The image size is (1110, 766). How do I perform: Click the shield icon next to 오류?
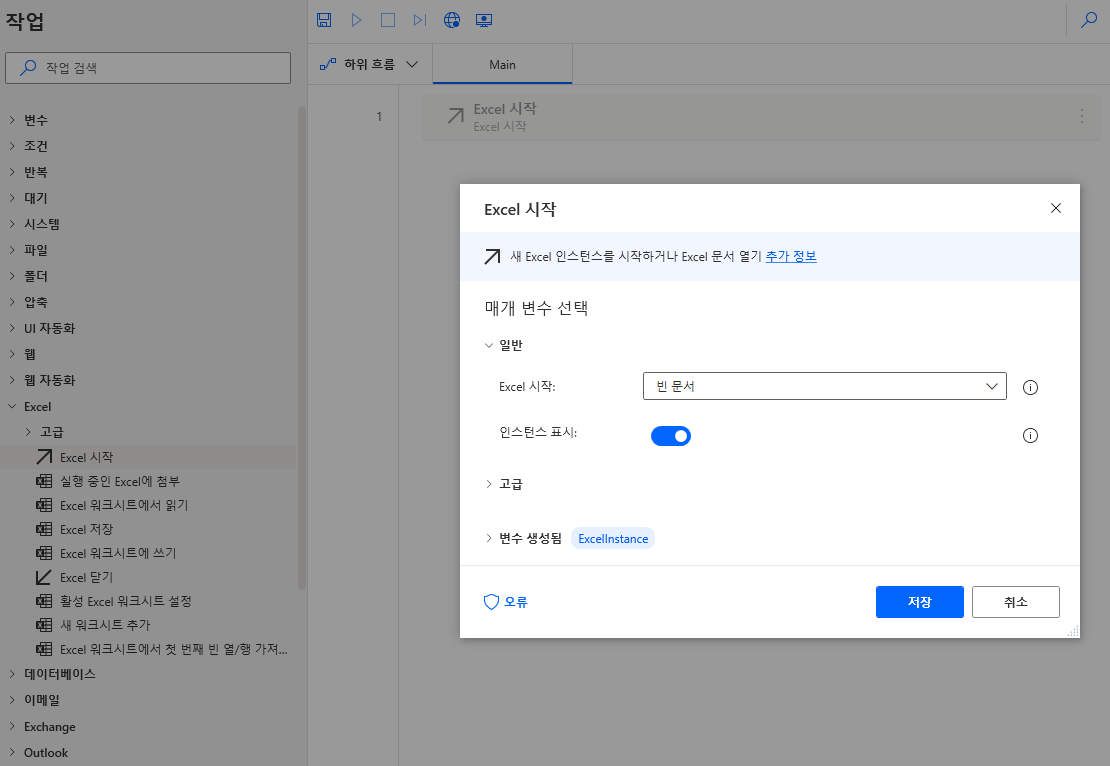click(491, 602)
